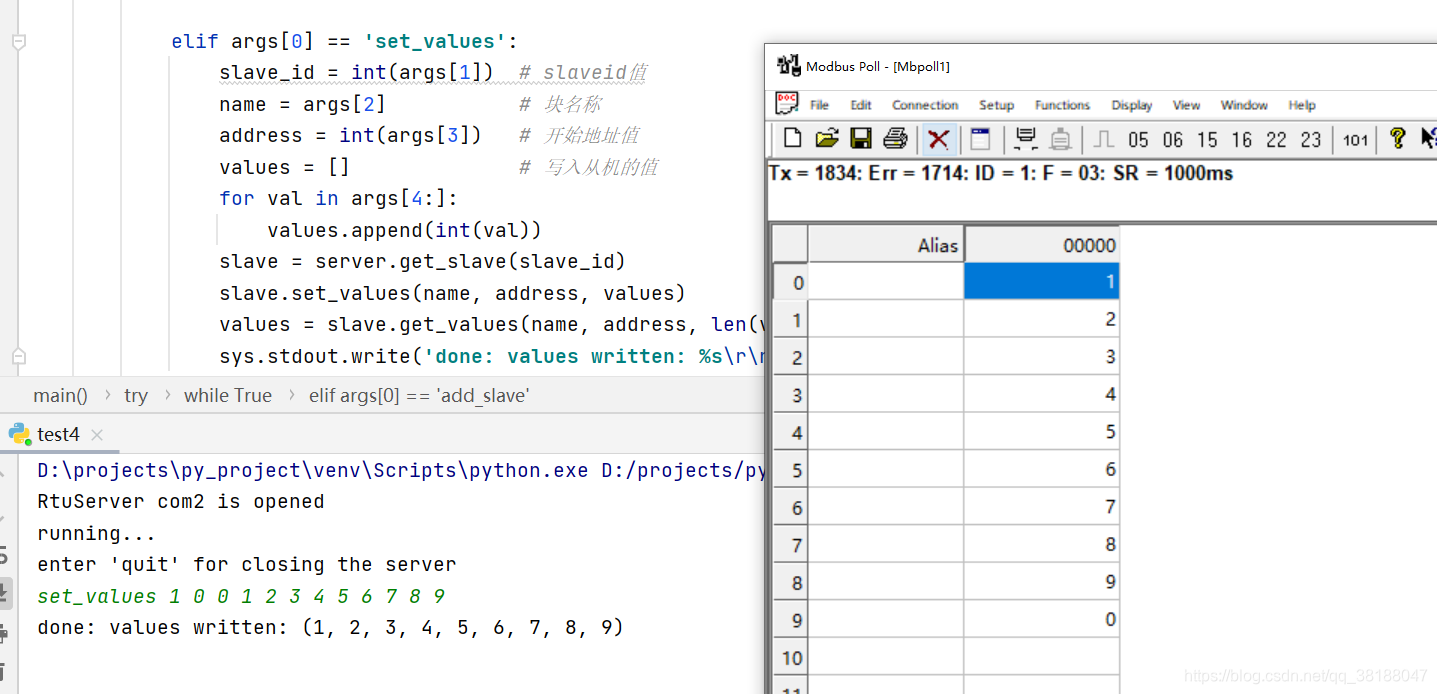
Task: Click row header 3 in register table
Action: click(x=791, y=395)
